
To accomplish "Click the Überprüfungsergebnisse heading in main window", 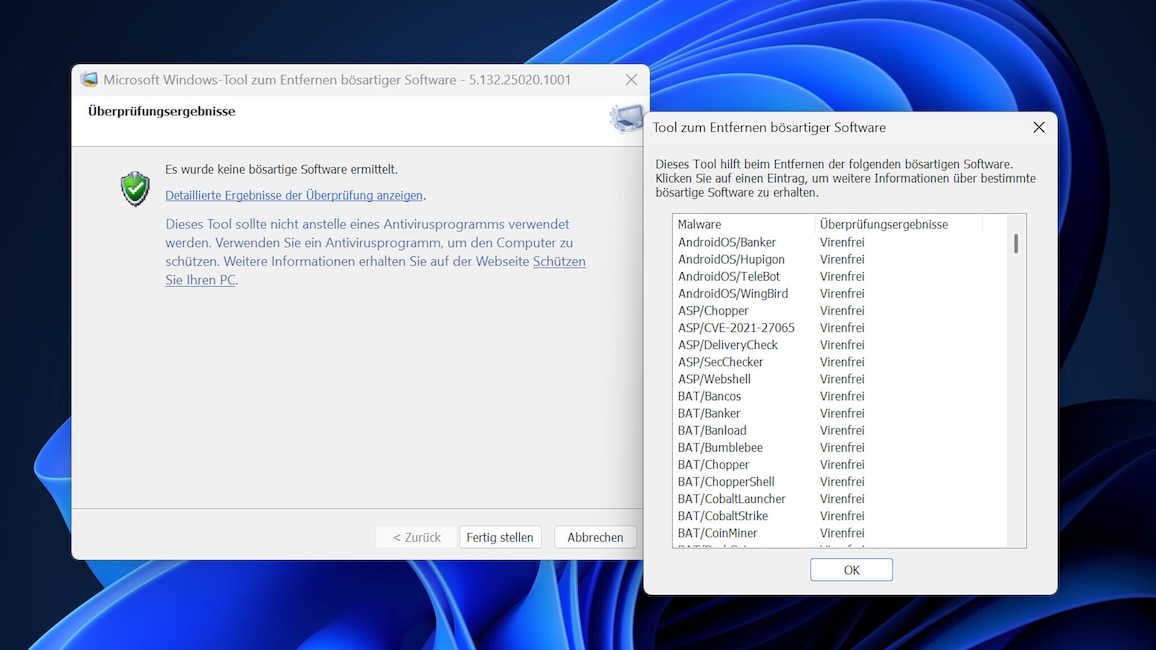I will (161, 111).
